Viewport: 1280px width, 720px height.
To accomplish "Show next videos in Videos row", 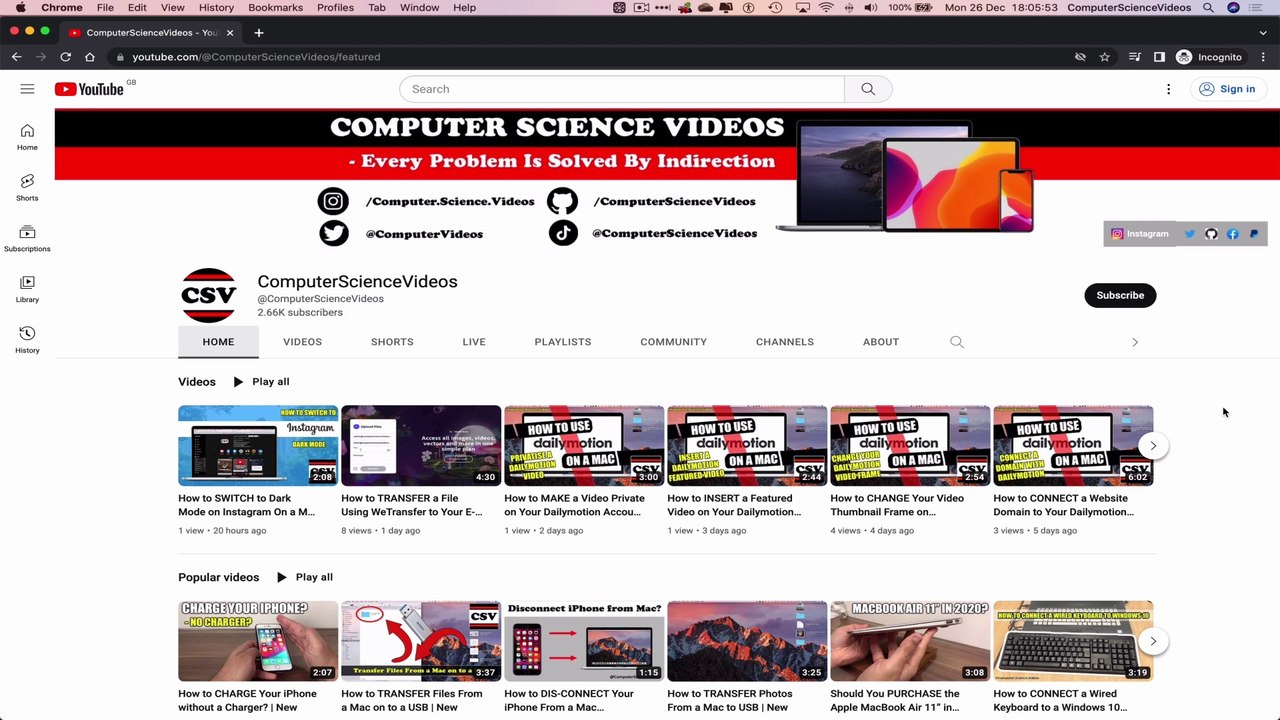I will [x=1153, y=446].
